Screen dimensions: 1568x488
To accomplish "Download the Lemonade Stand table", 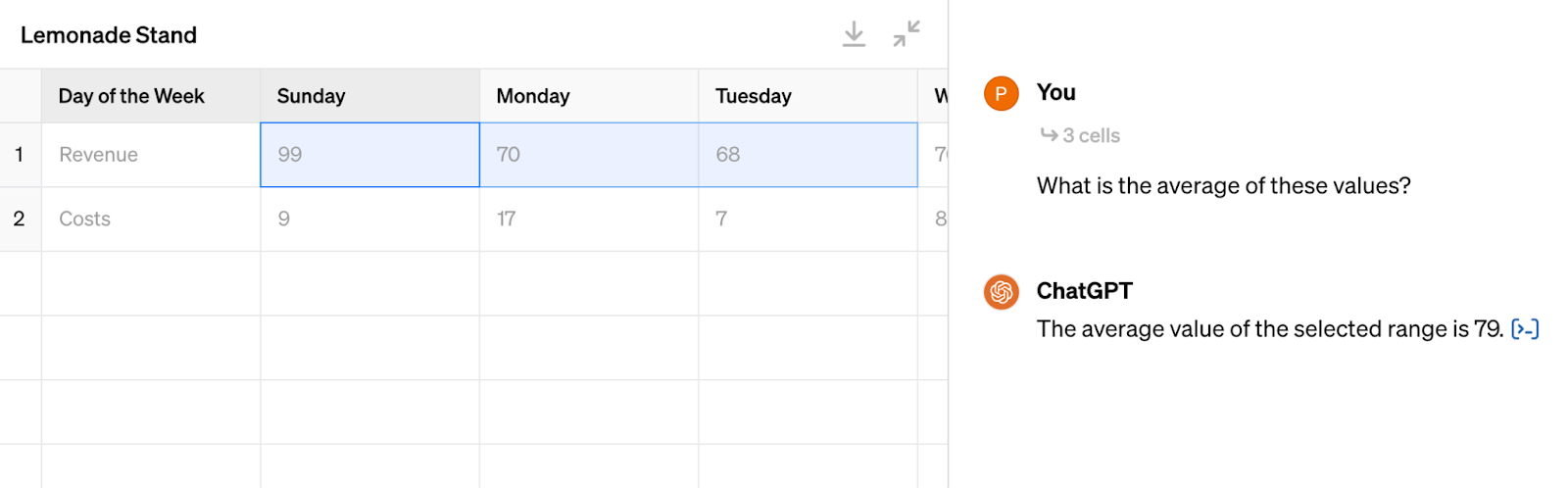I will (854, 34).
